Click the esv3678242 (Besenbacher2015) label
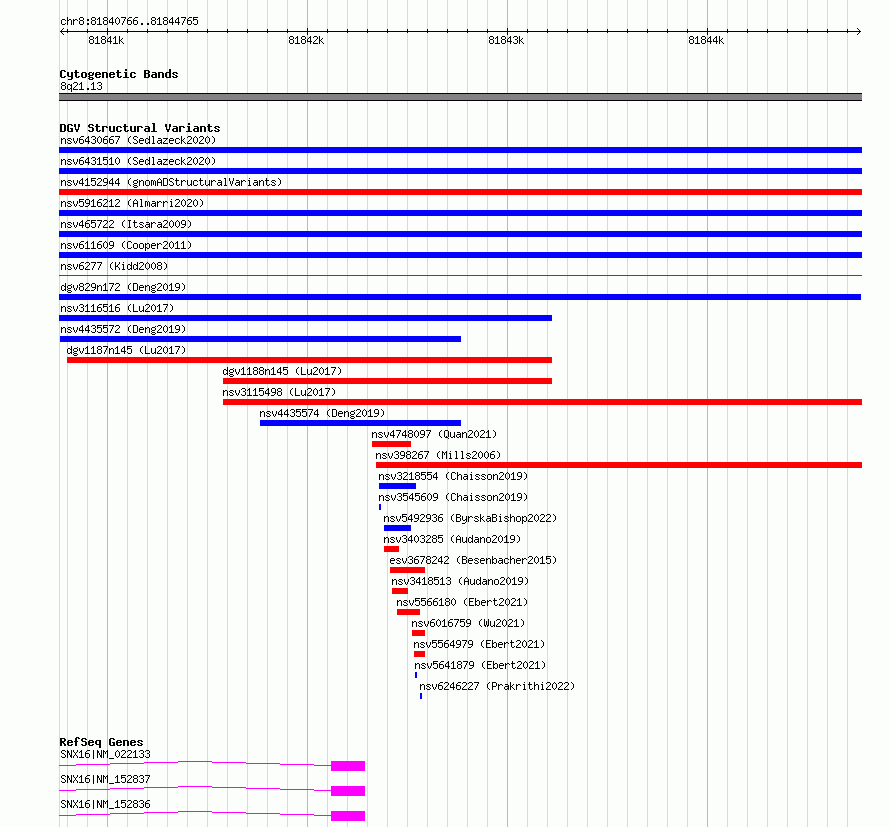Viewport: 890px width, 827px height. 473,560
